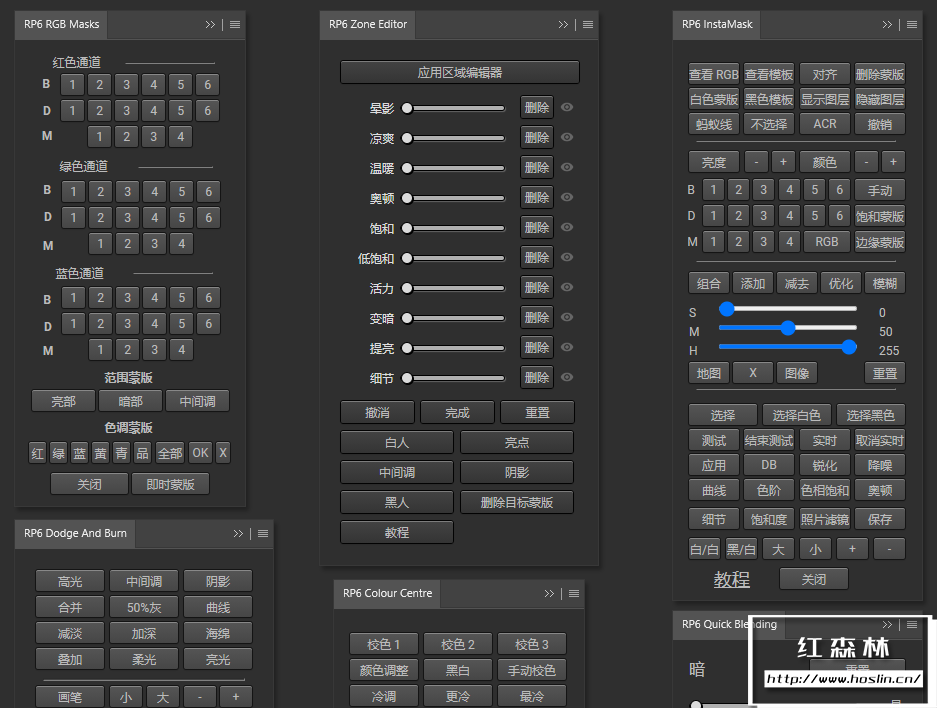This screenshot has height=708, width=937.
Task: Select the RP6 Dodge And Burn tab
Action: click(x=75, y=534)
